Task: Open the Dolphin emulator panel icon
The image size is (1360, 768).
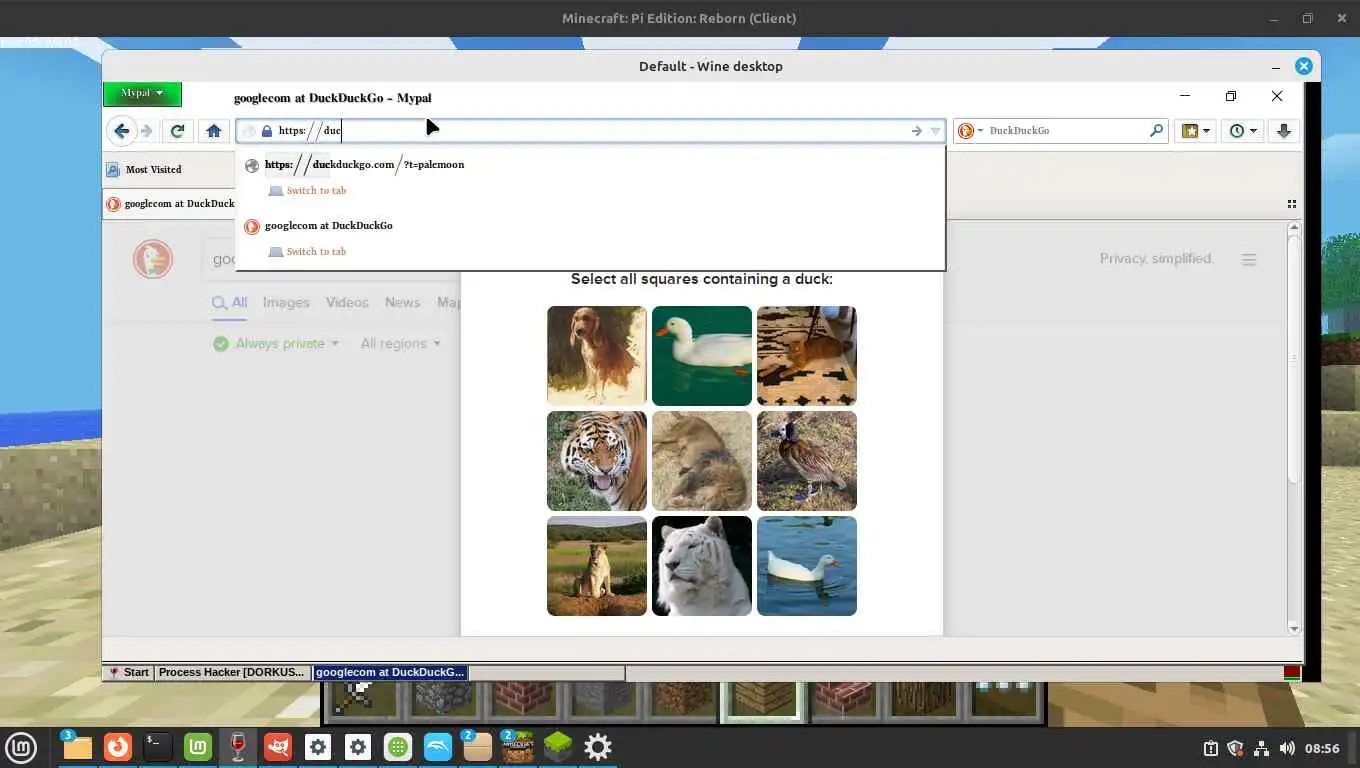Action: point(438,747)
